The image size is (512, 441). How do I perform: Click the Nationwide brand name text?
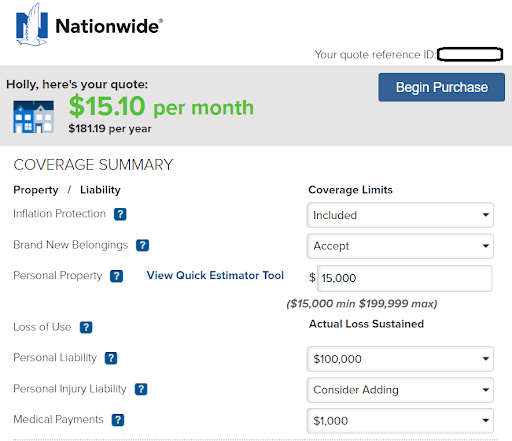(x=109, y=26)
